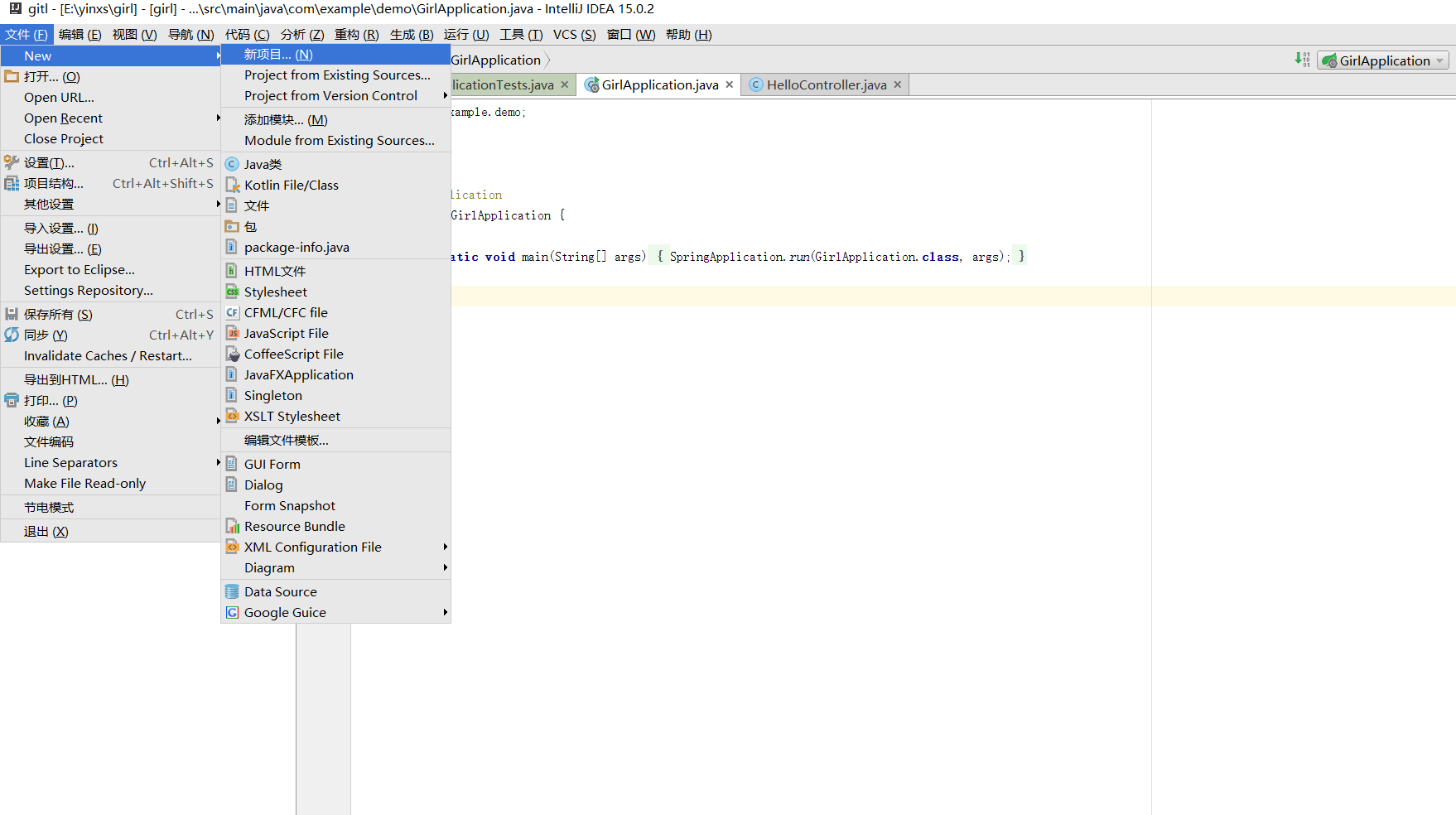Expand the Line Separators submenu
1456x815 pixels.
[110, 462]
